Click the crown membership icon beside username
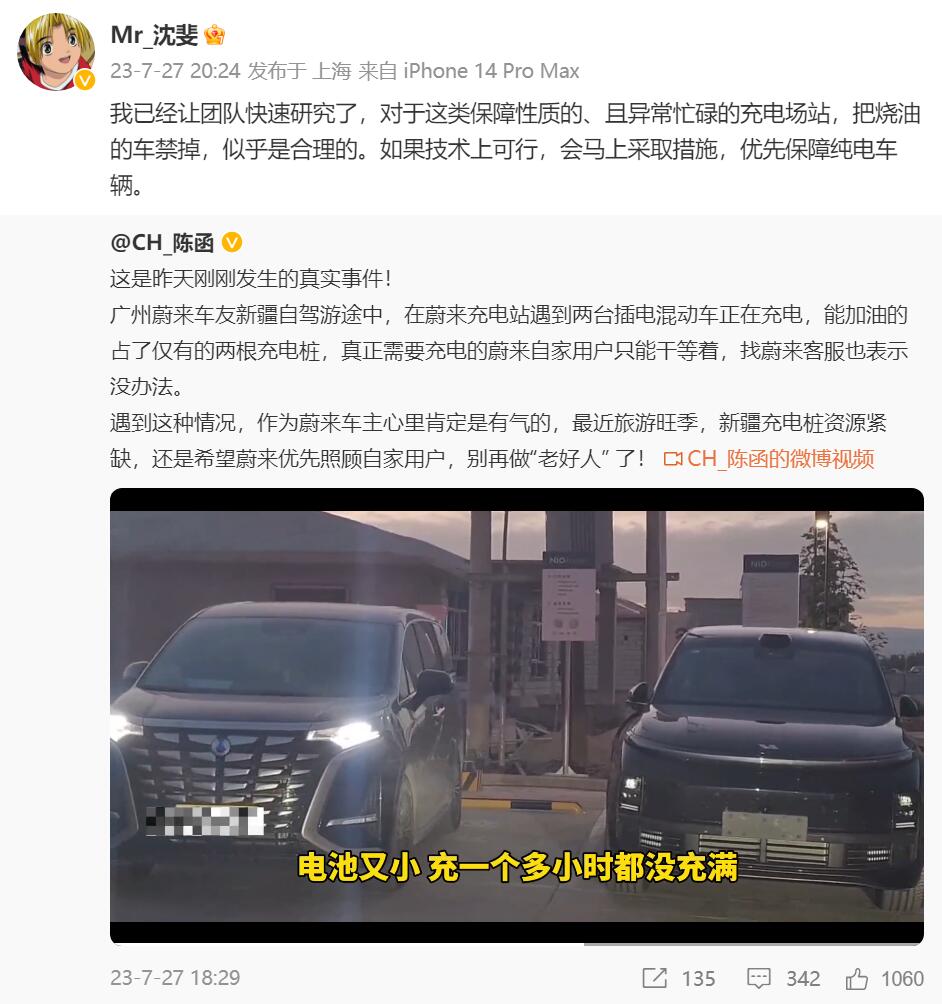Screen dimensions: 942x1004 point(215,35)
